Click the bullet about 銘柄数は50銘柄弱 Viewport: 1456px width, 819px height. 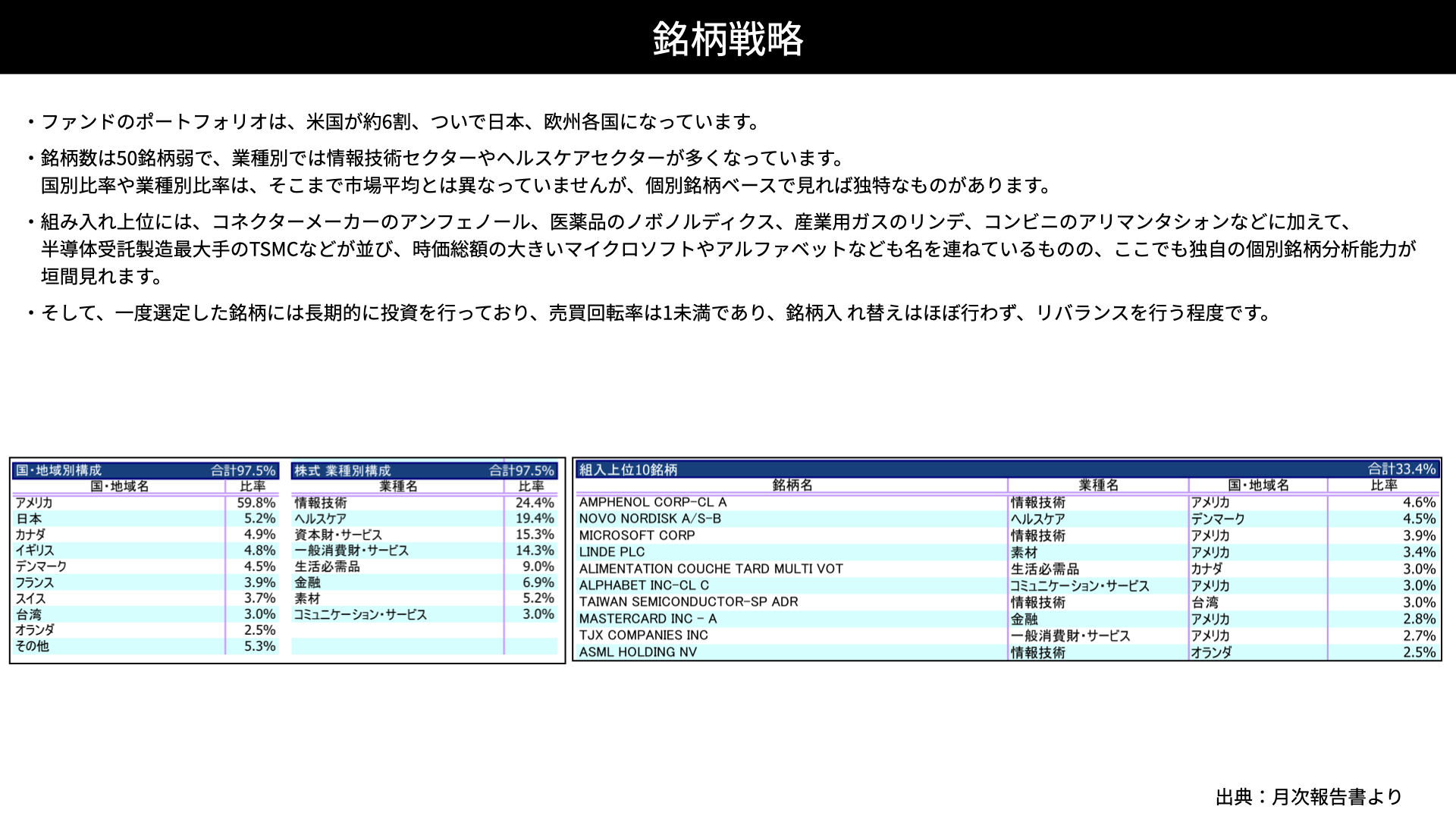[x=436, y=158]
